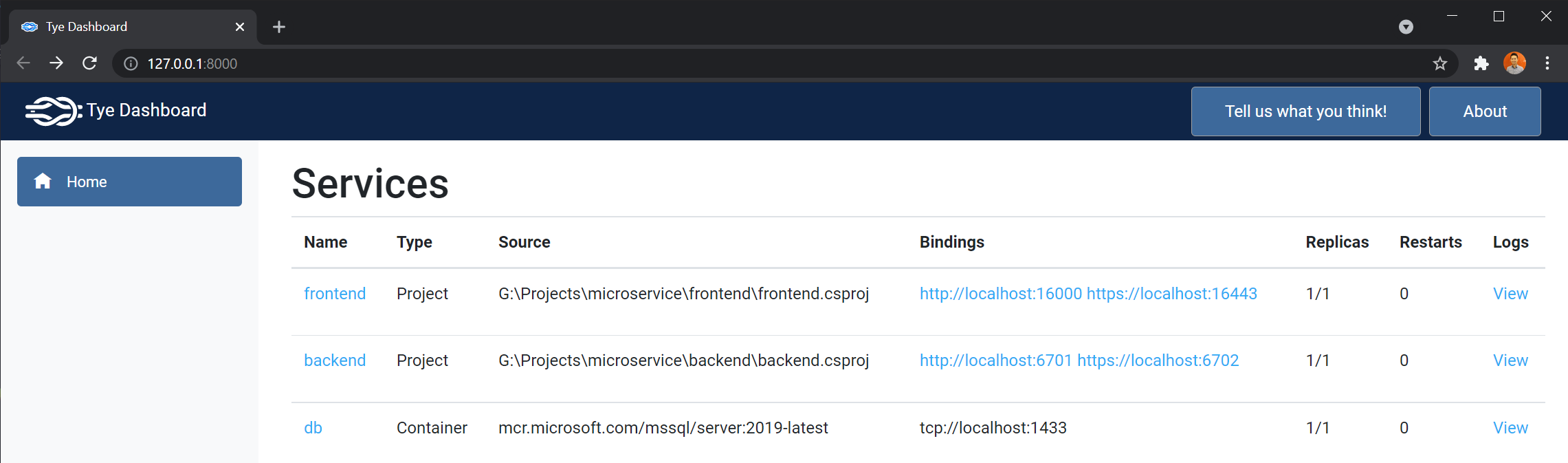The height and width of the screenshot is (463, 1568).
Task: Open the frontend service link
Action: click(335, 294)
